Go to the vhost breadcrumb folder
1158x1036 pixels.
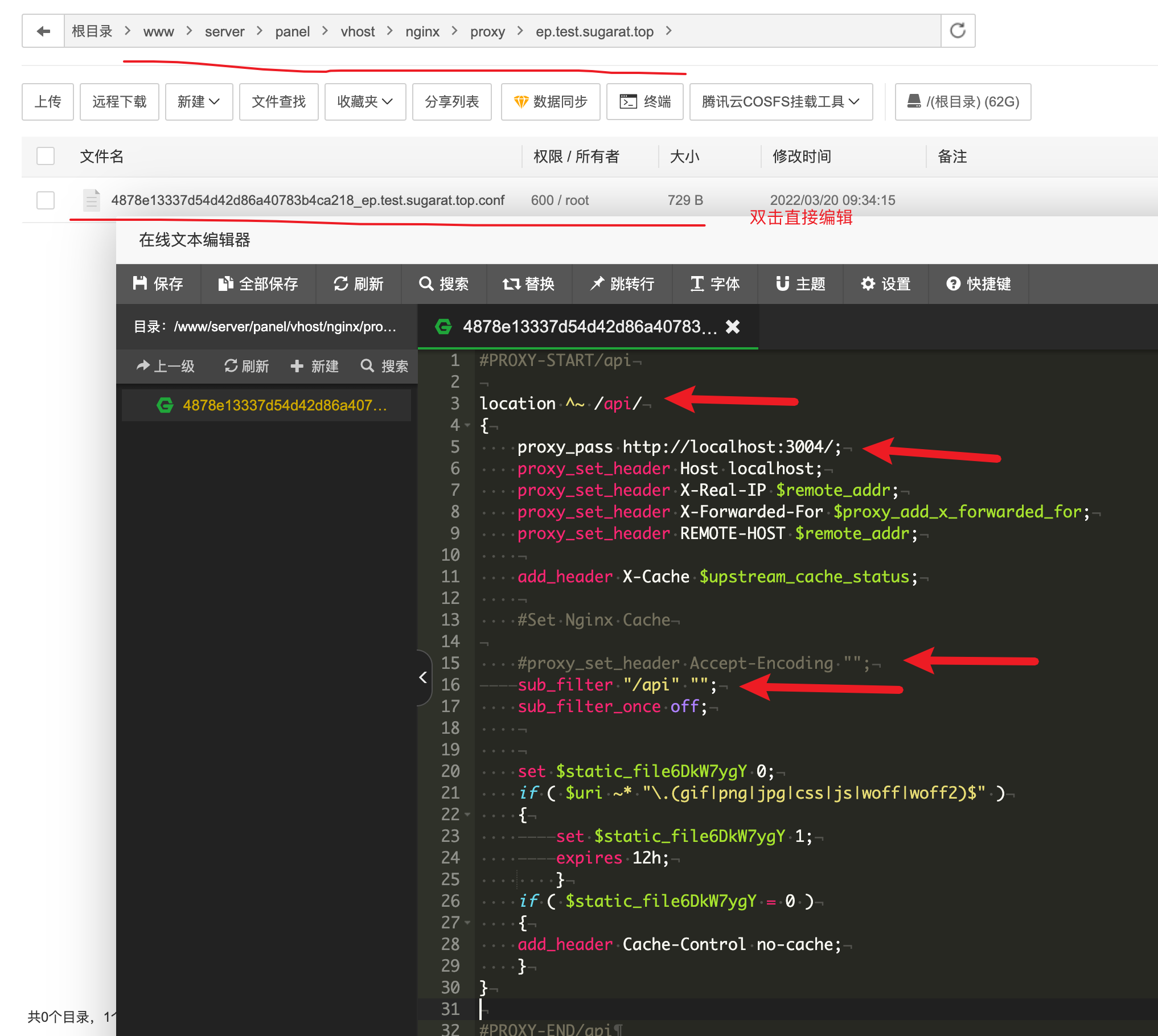tap(358, 31)
